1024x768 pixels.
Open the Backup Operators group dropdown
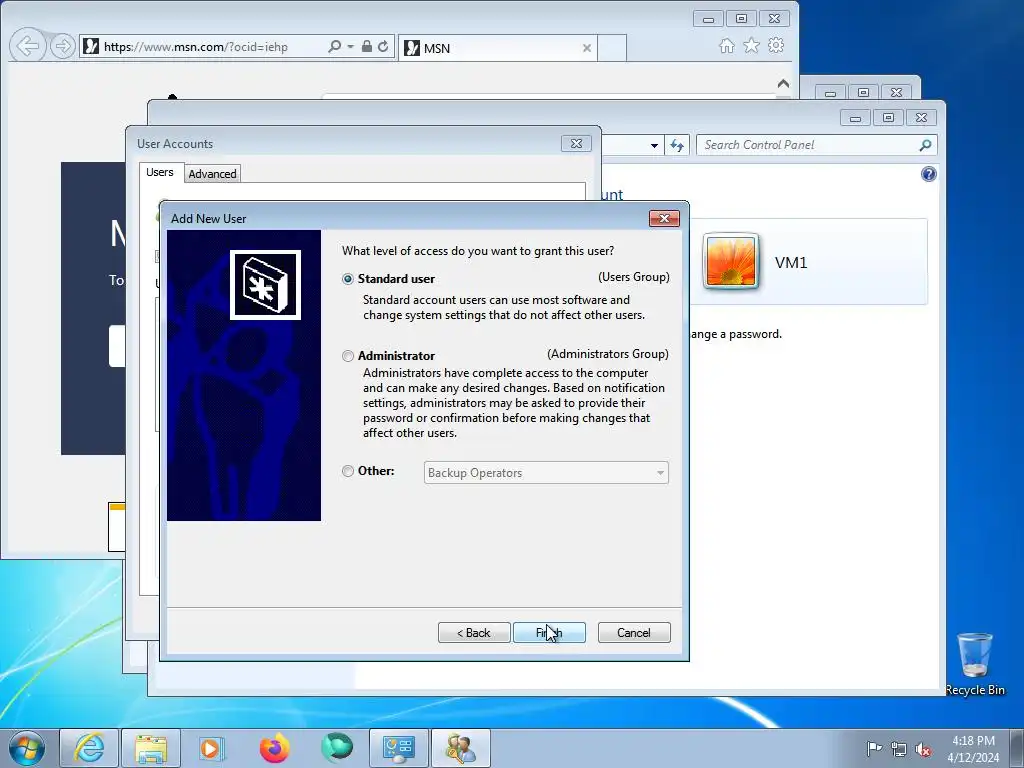click(x=546, y=473)
